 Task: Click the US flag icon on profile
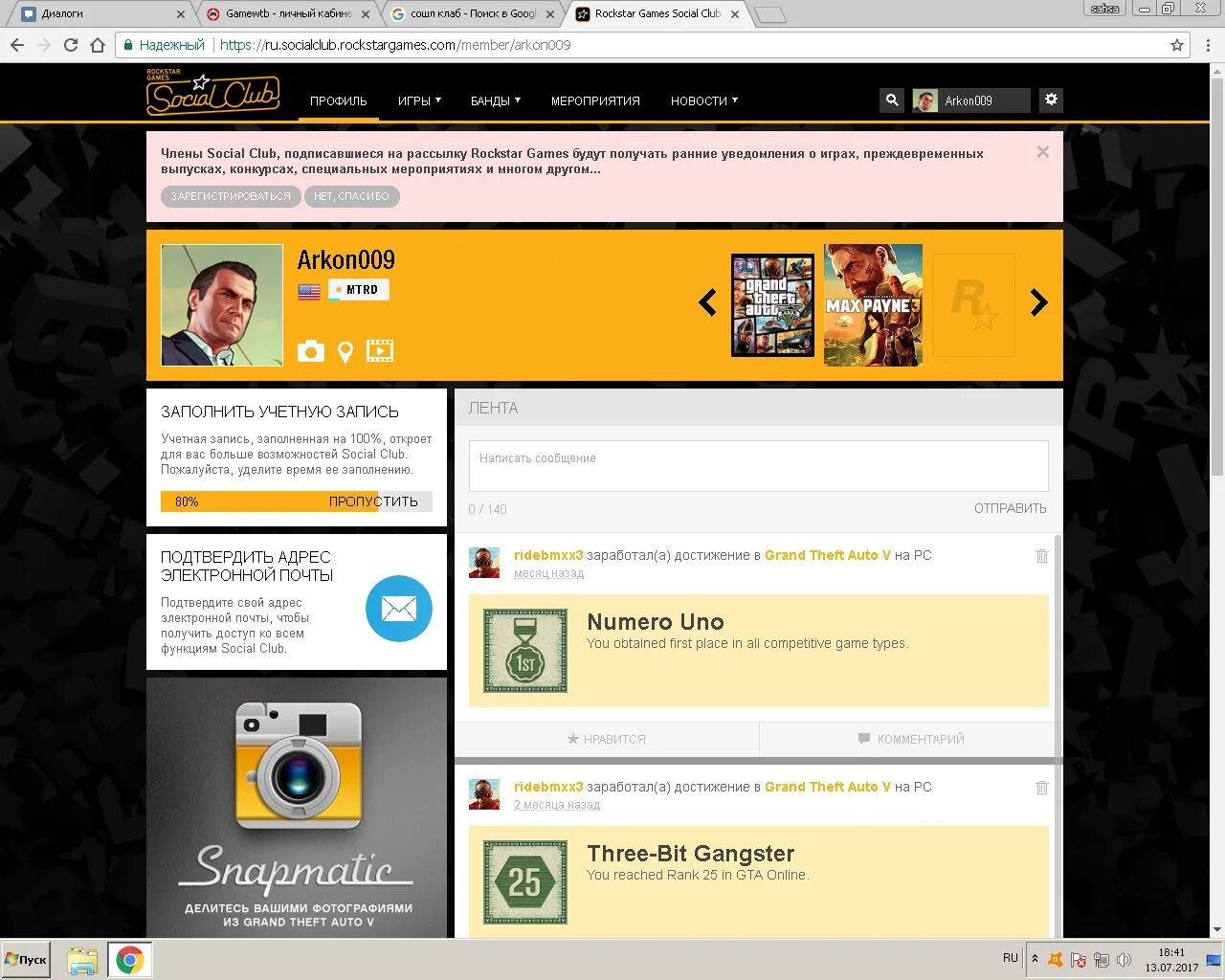pos(309,291)
